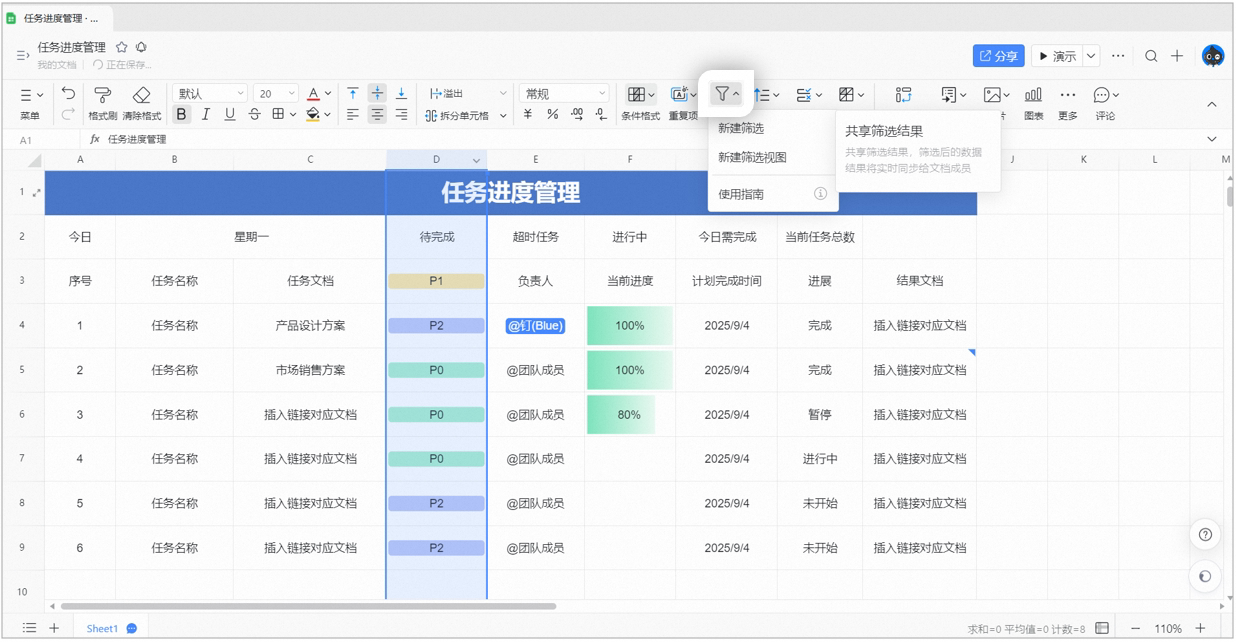This screenshot has width=1236, height=642.
Task: Click the blue 分享 share button
Action: tap(999, 56)
